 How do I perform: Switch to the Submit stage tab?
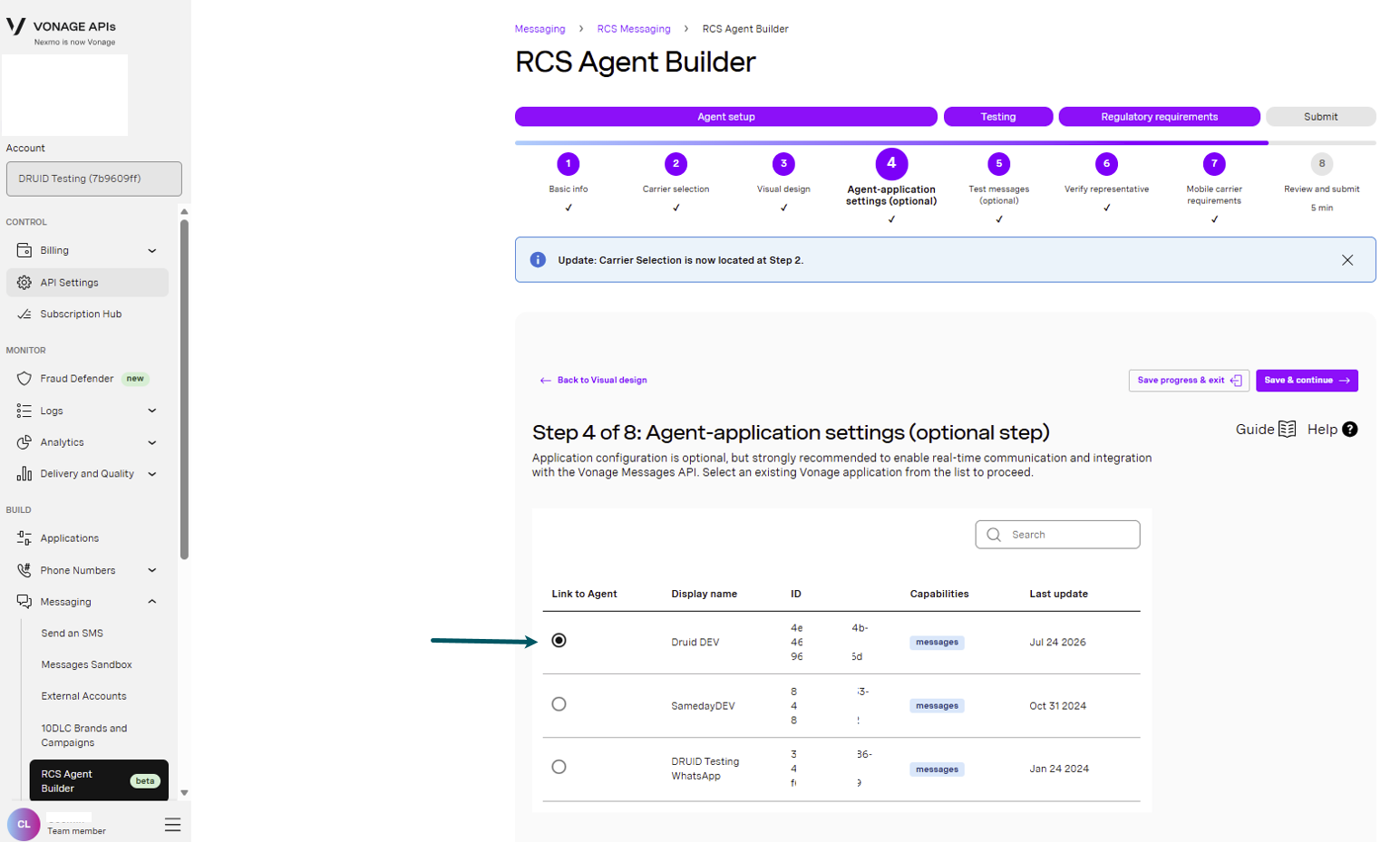pyautogui.click(x=1321, y=117)
